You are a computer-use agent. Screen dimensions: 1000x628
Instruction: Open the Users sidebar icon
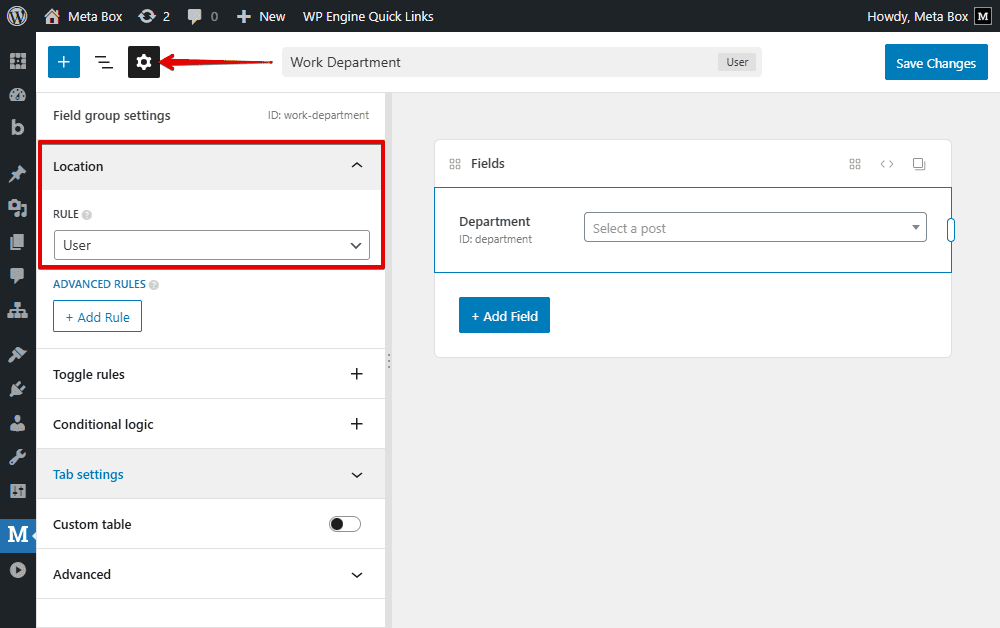[x=17, y=423]
